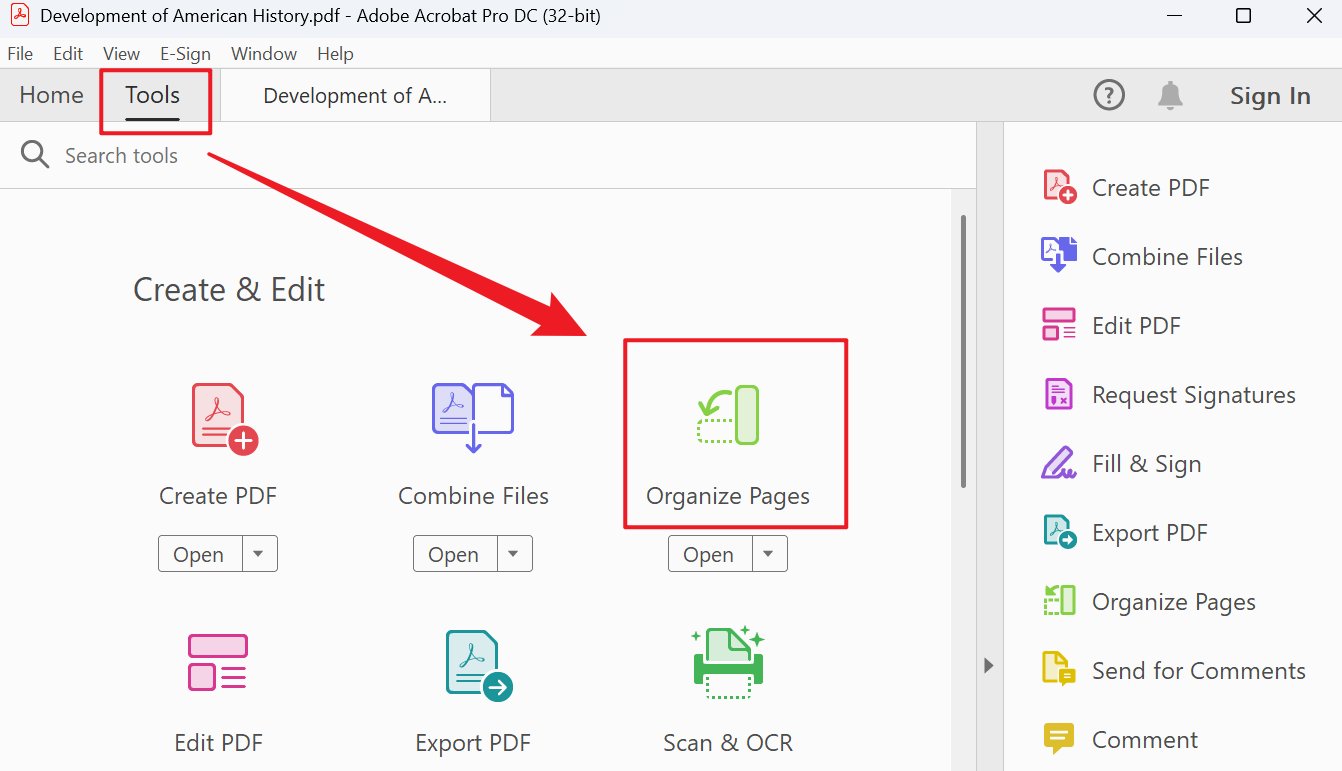Select the Comment speech bubble icon

click(1059, 739)
